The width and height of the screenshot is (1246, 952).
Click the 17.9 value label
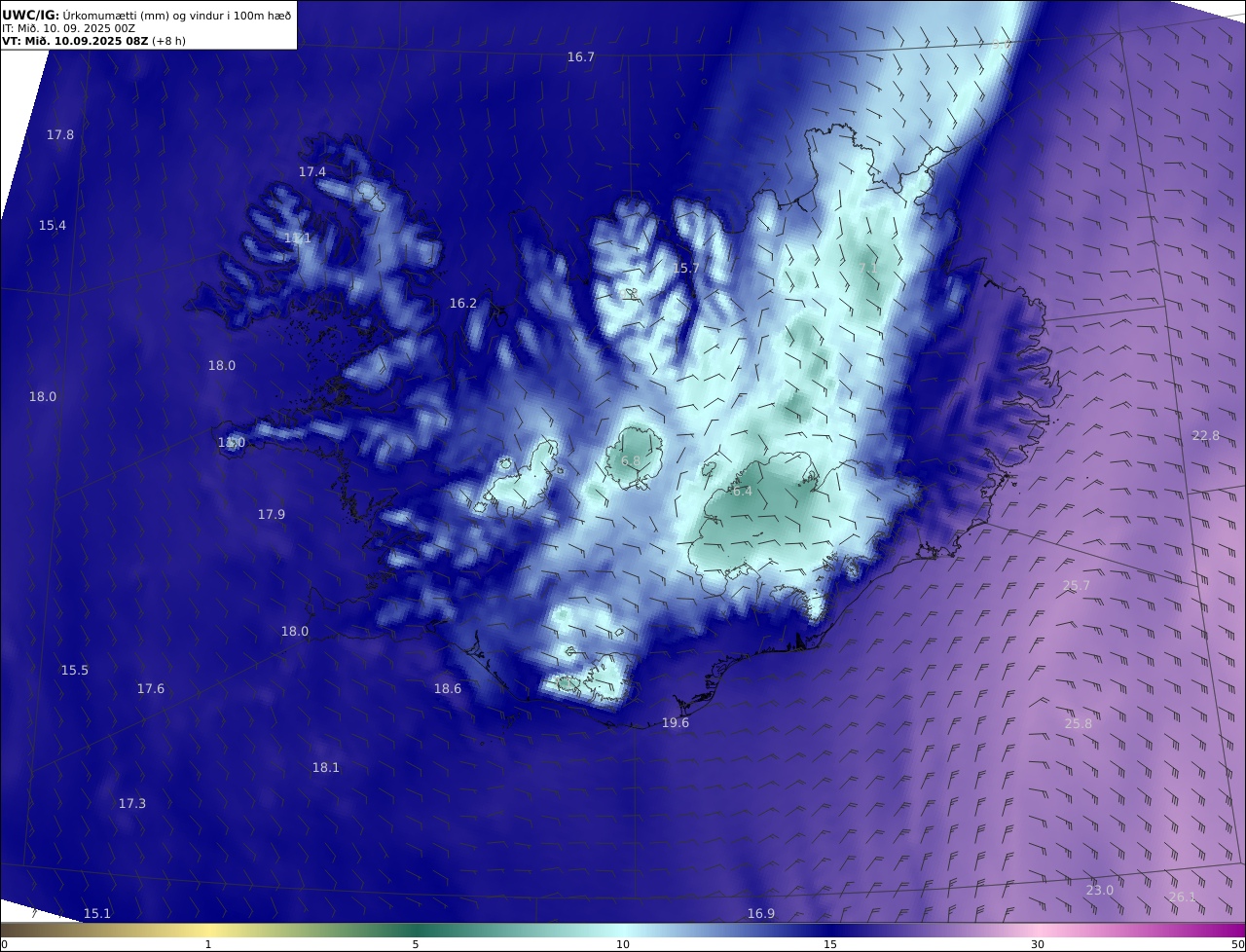click(x=272, y=515)
